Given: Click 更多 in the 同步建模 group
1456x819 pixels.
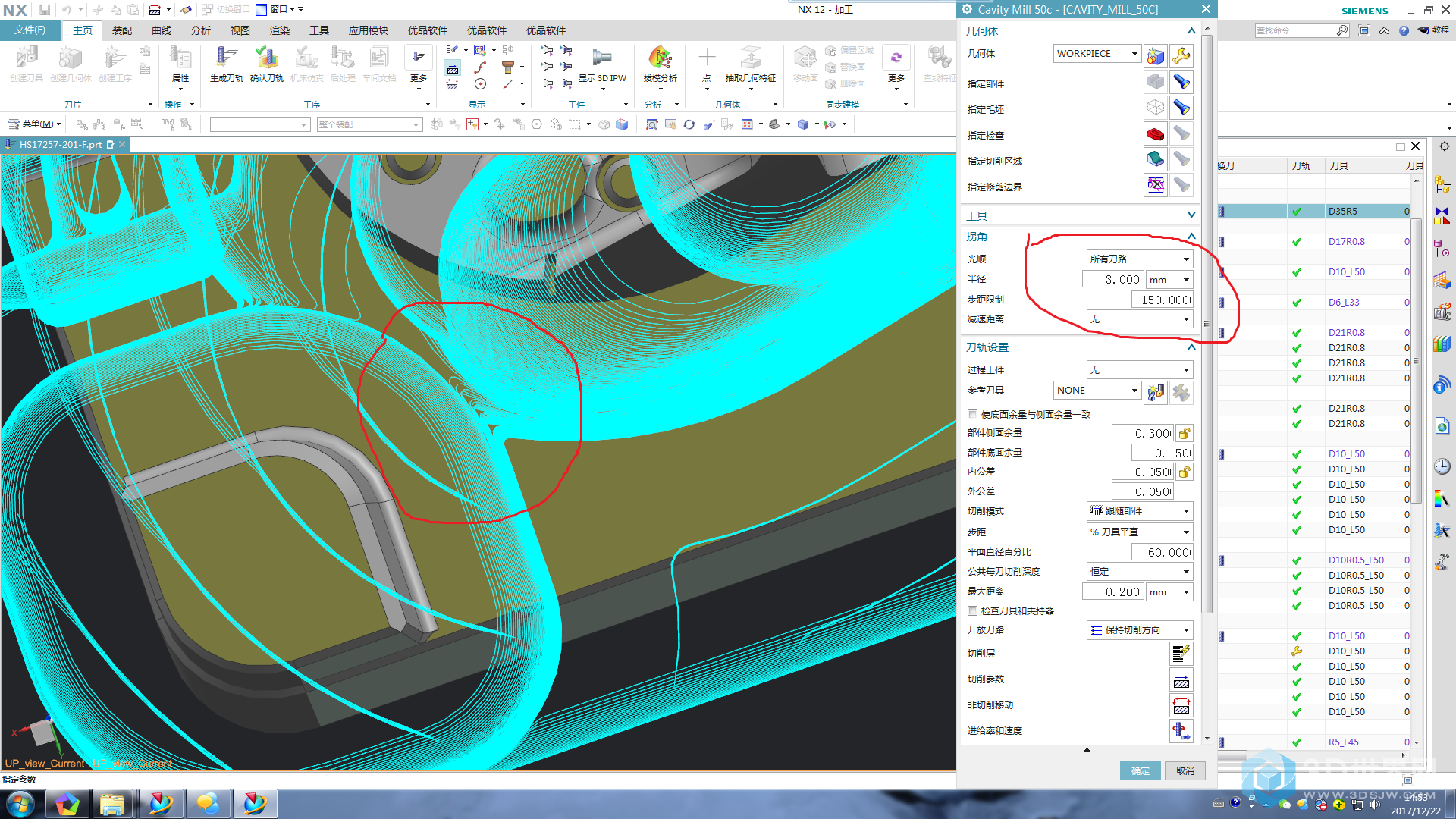Looking at the screenshot, I should click(x=896, y=67).
